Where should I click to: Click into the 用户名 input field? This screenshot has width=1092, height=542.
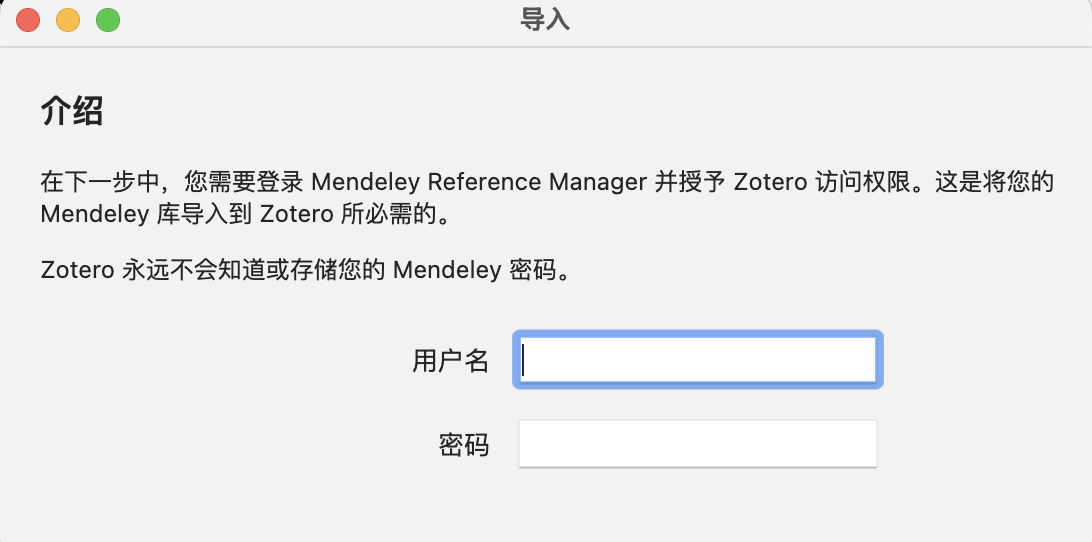(697, 360)
